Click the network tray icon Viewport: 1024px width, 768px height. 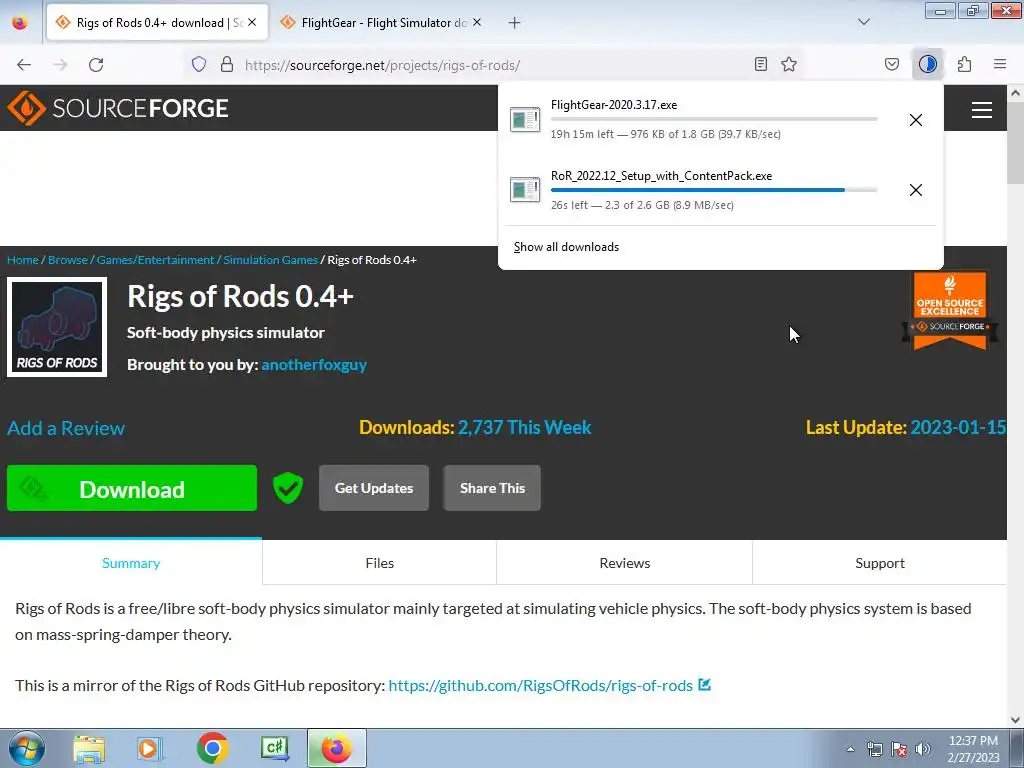click(874, 749)
